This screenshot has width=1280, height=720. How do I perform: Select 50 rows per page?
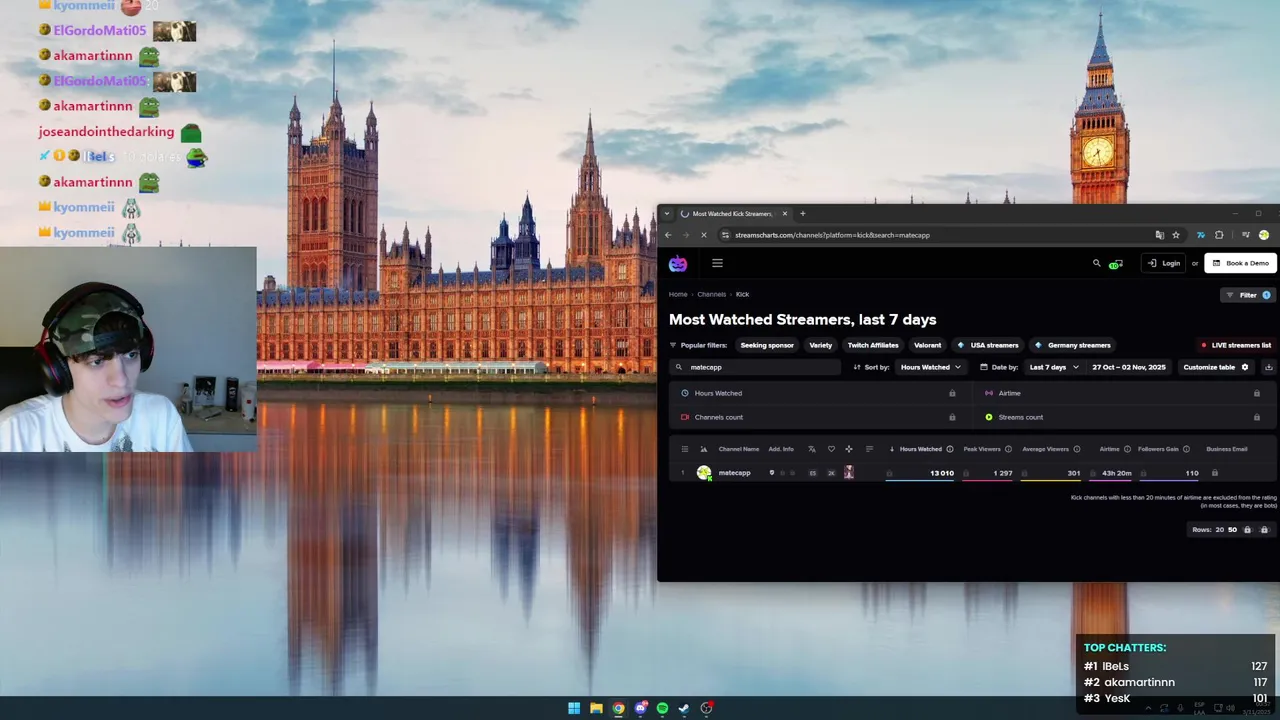pos(1232,530)
